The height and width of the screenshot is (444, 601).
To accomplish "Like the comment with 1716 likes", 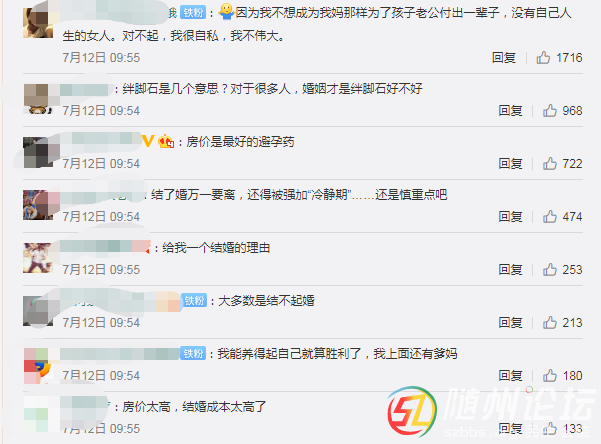I will pyautogui.click(x=543, y=58).
